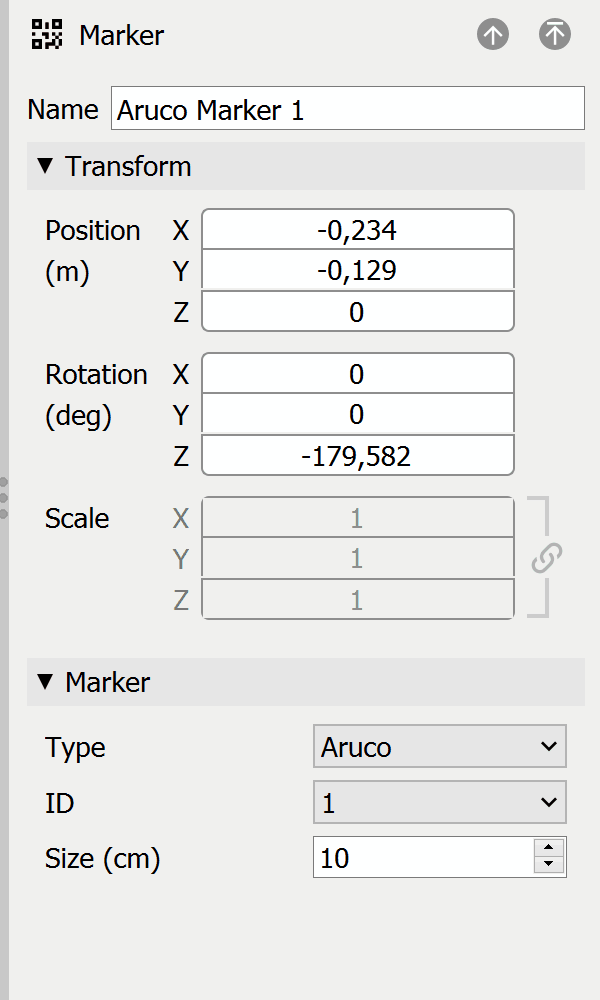Toggle the Scale link chain icon
The image size is (600, 1000).
coord(546,558)
